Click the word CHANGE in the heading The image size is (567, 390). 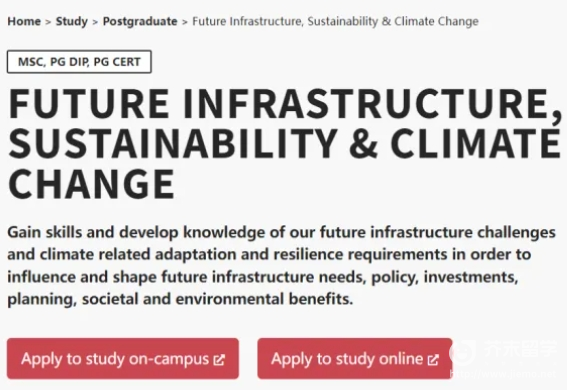tap(91, 184)
